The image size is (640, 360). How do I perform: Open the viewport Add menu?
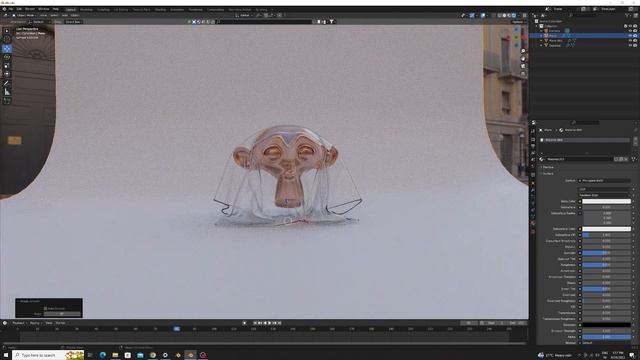[65, 15]
